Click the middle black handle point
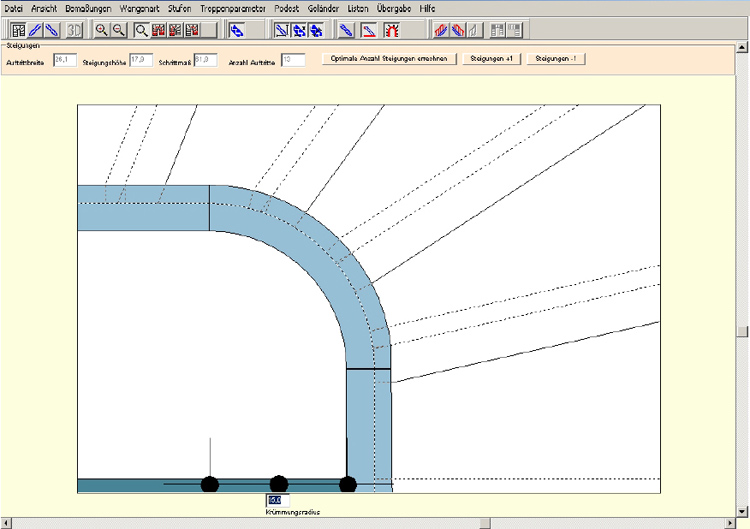Screen dimensions: 750x529 [279, 485]
